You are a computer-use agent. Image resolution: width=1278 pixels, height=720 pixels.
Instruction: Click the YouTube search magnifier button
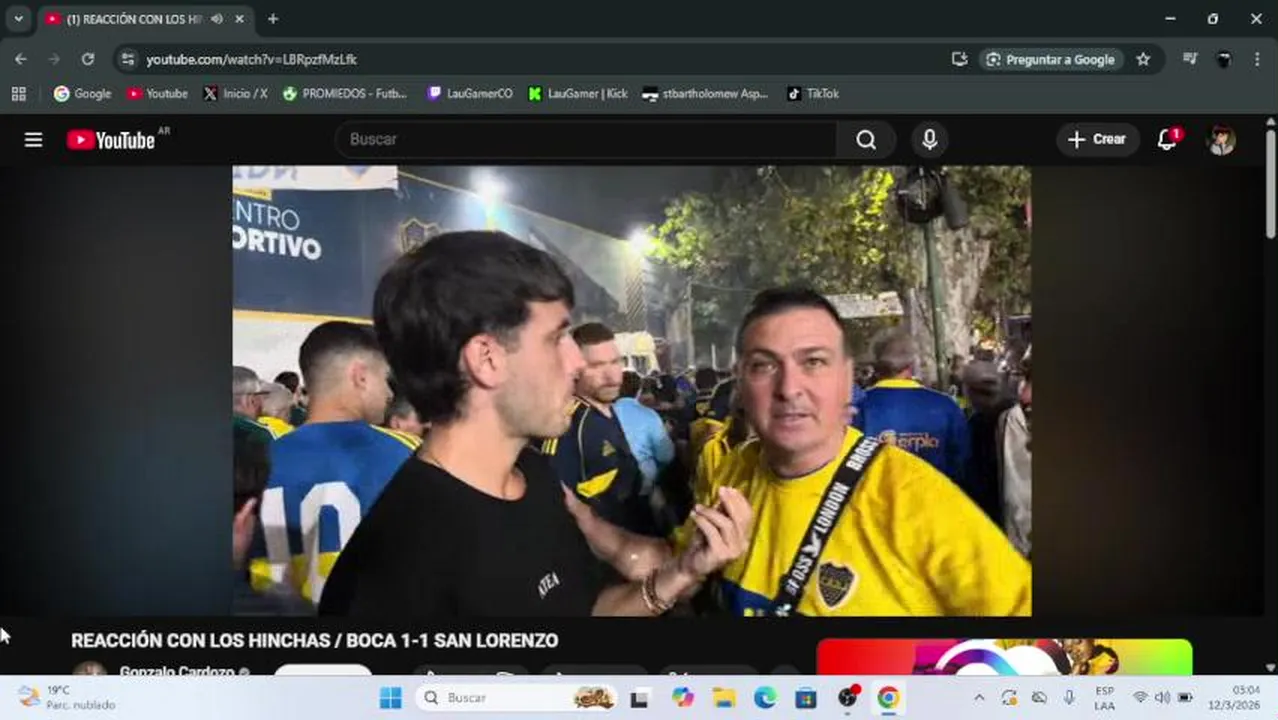click(x=866, y=140)
